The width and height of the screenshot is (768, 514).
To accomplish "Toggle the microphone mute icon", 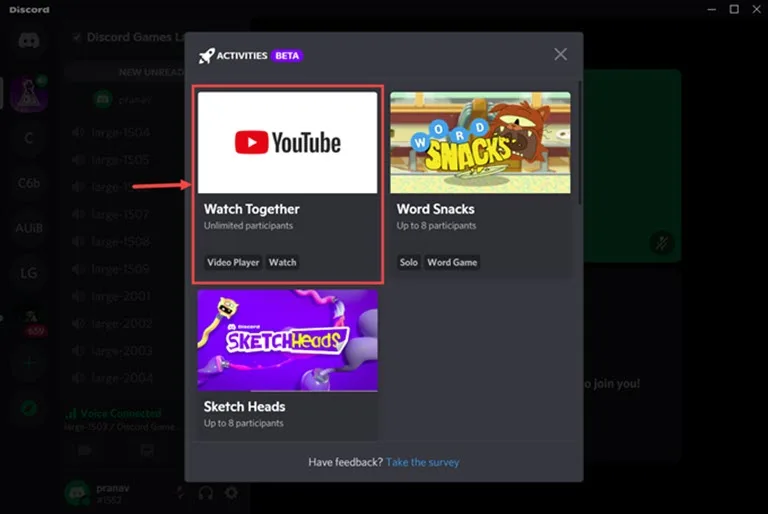I will (180, 493).
